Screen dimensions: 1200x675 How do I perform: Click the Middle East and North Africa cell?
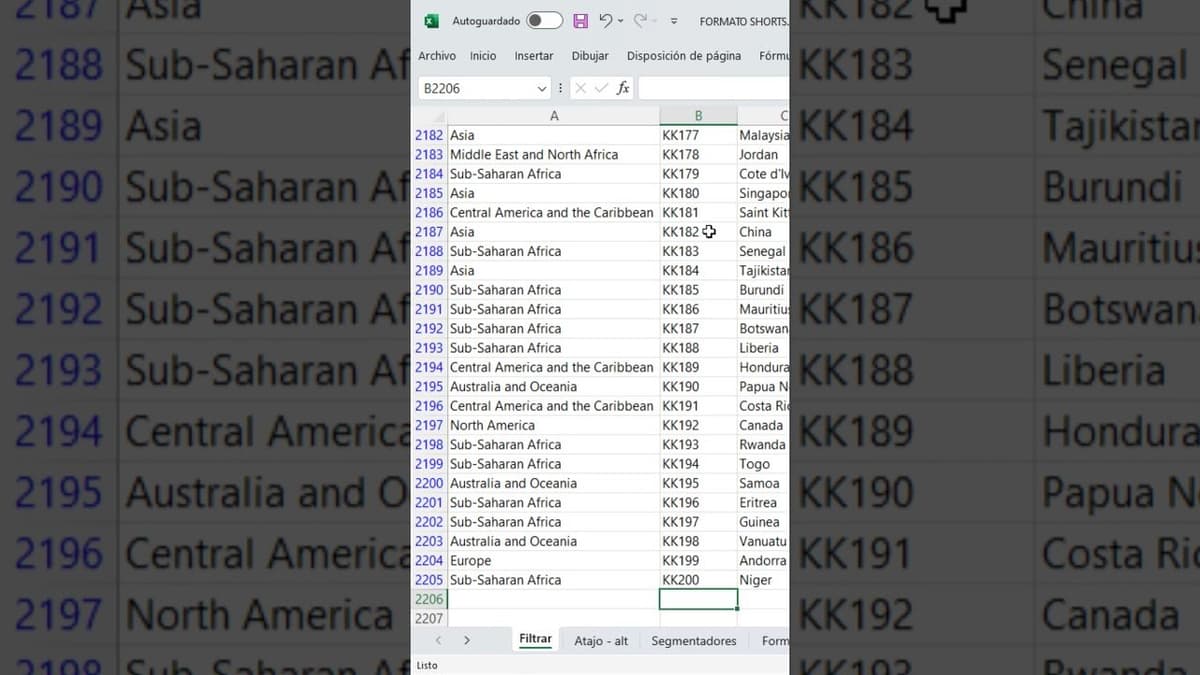tap(554, 155)
